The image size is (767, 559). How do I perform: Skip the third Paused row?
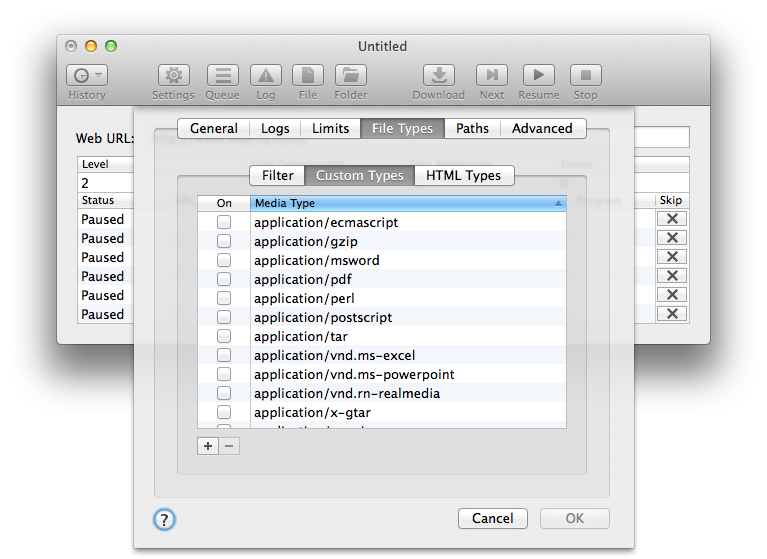672,257
